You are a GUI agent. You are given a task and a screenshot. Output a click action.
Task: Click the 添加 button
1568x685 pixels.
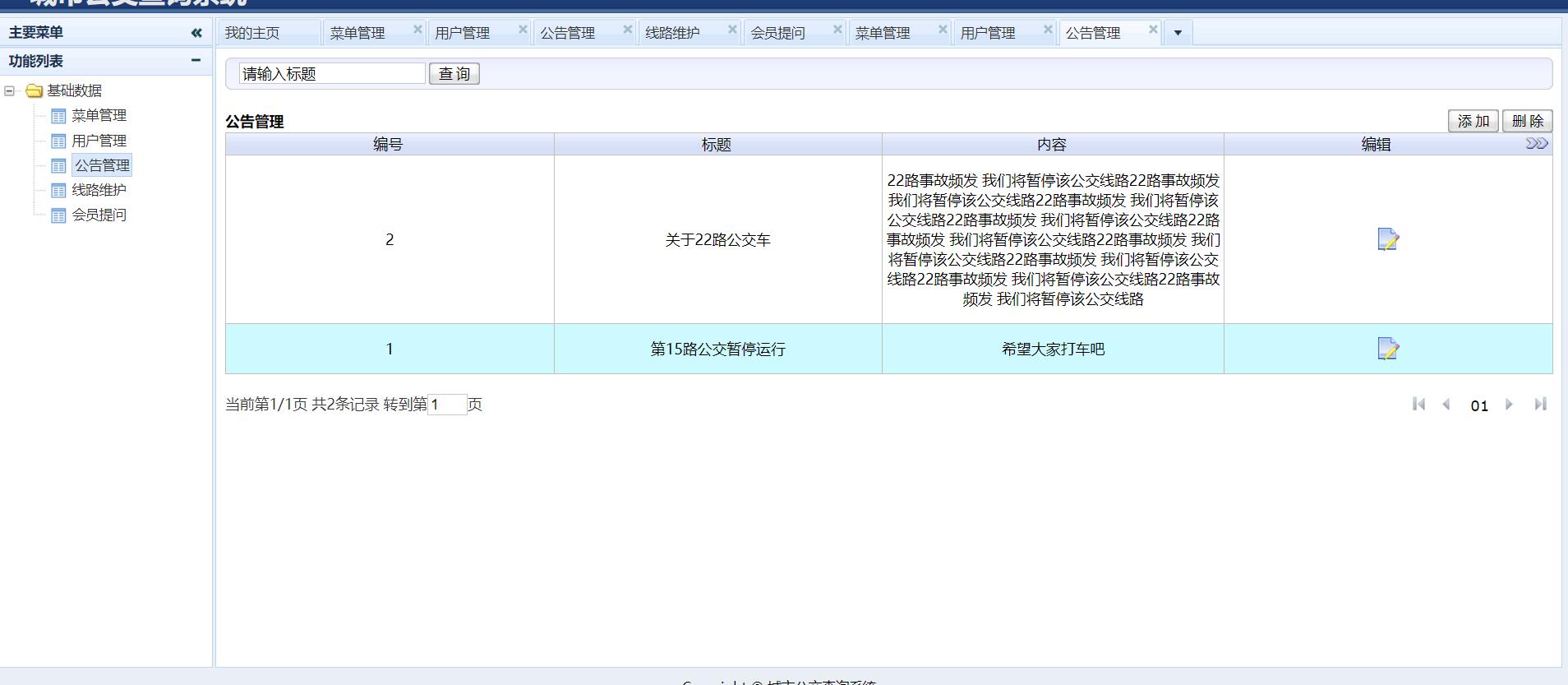[1473, 121]
